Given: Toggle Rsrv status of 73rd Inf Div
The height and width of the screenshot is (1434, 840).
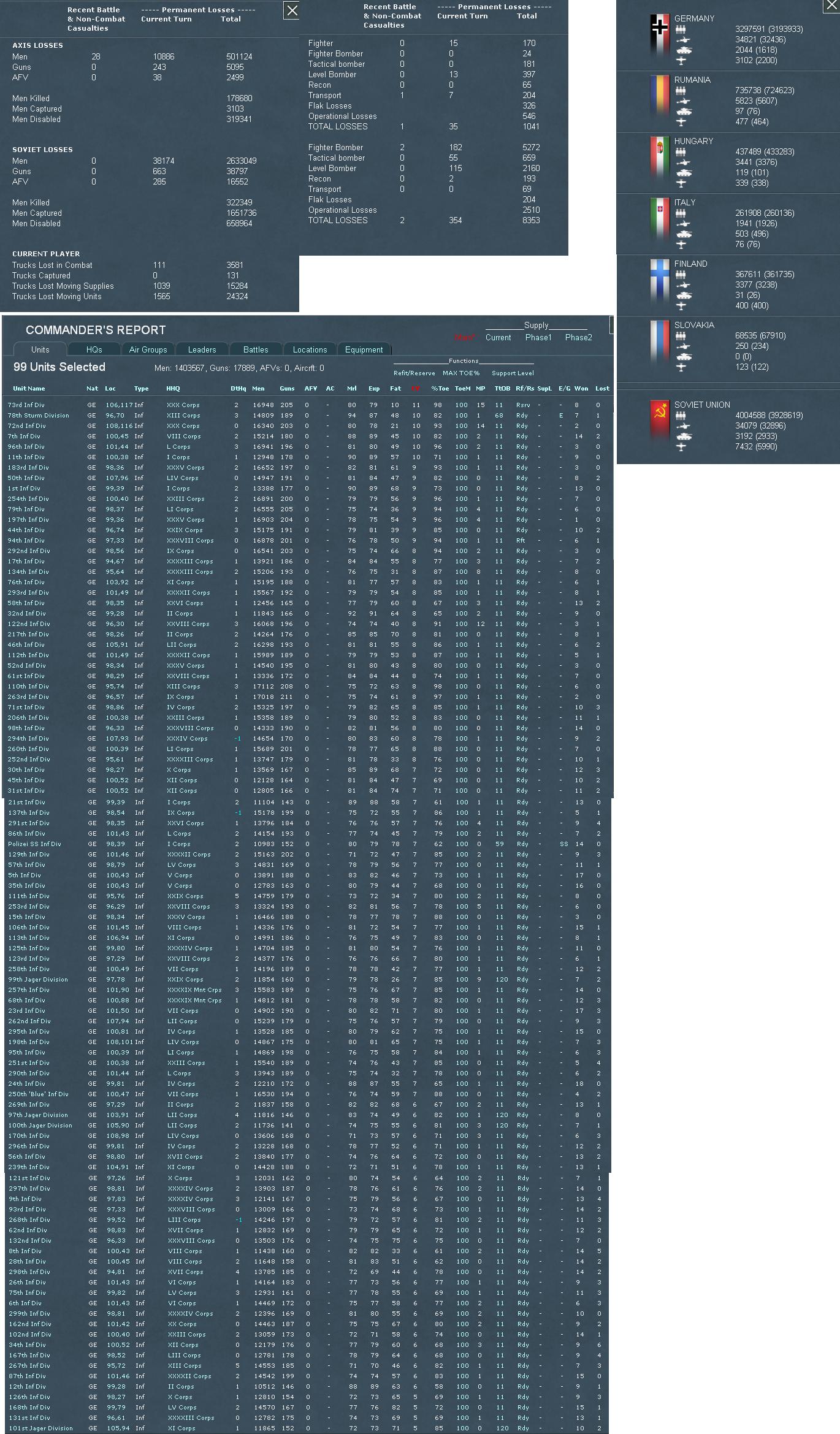Looking at the screenshot, I should [522, 405].
